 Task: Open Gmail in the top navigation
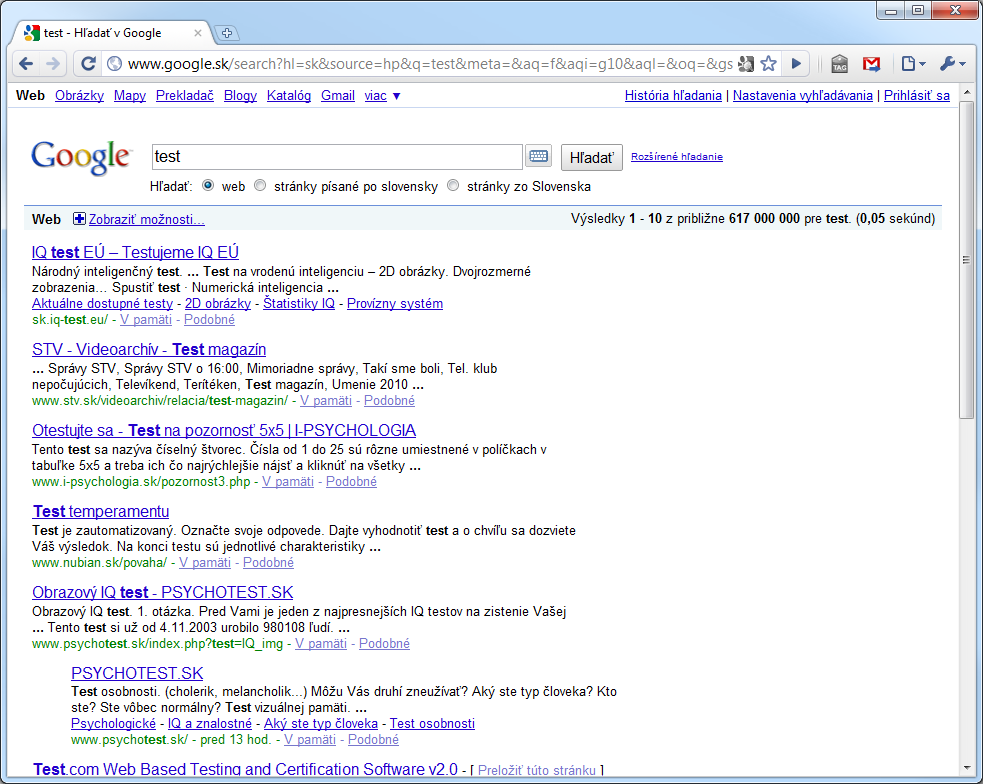pyautogui.click(x=338, y=96)
